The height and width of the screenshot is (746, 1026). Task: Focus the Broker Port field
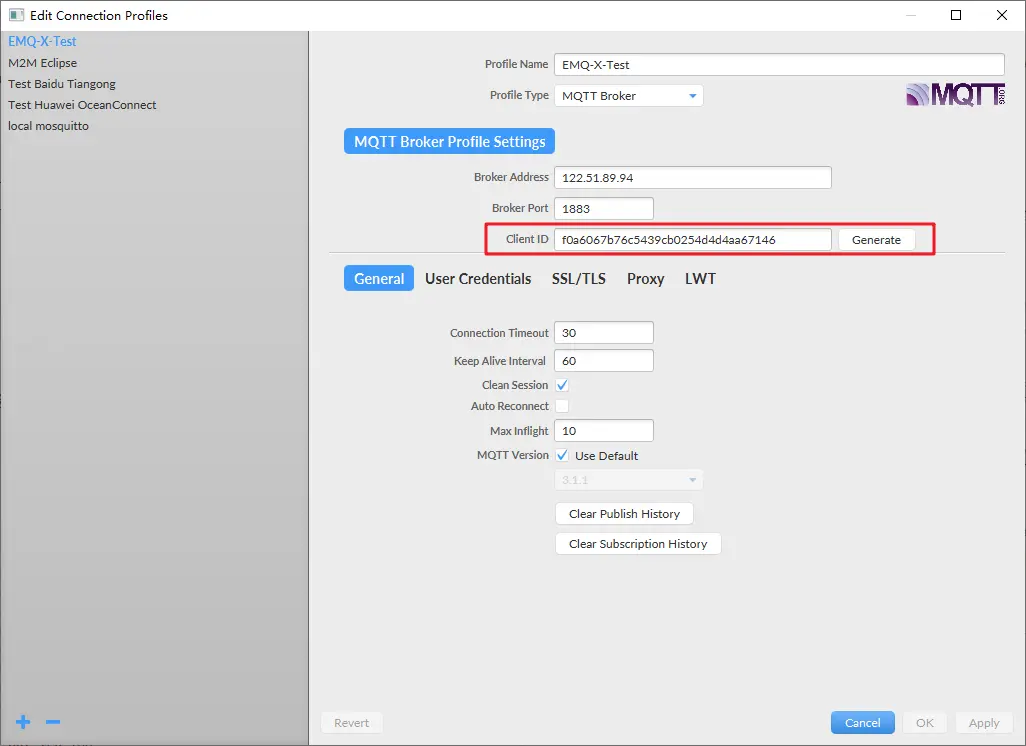(604, 209)
